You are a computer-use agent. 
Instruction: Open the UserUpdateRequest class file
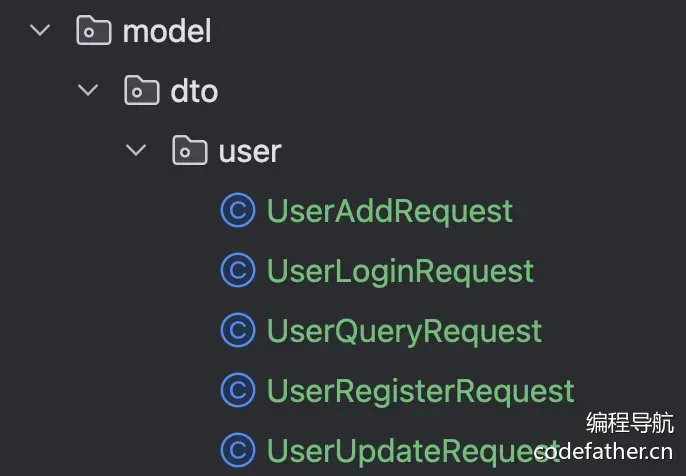tap(413, 451)
